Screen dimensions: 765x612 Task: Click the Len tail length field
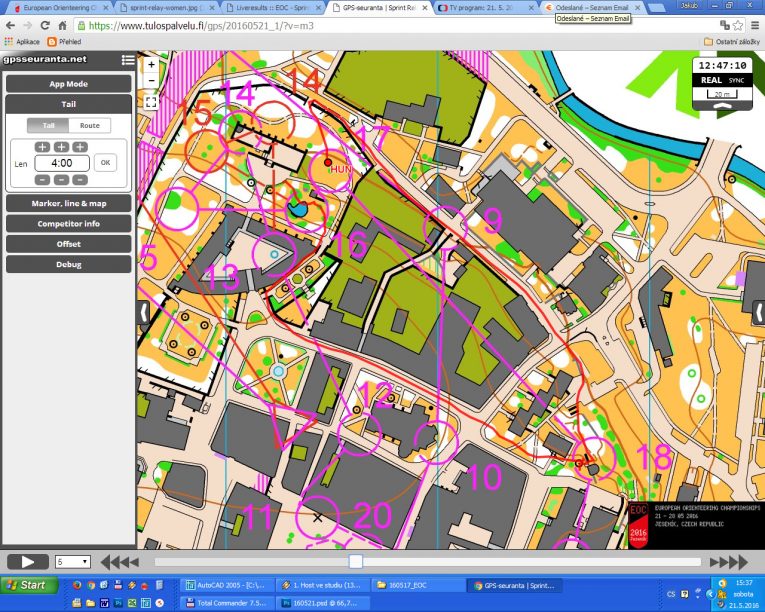tap(62, 163)
